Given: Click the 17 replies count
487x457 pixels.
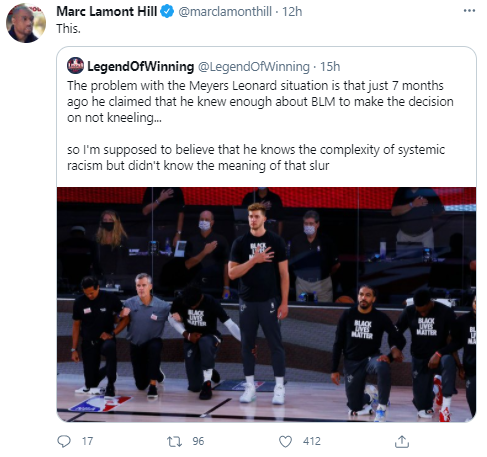Looking at the screenshot, I should tap(87, 441).
